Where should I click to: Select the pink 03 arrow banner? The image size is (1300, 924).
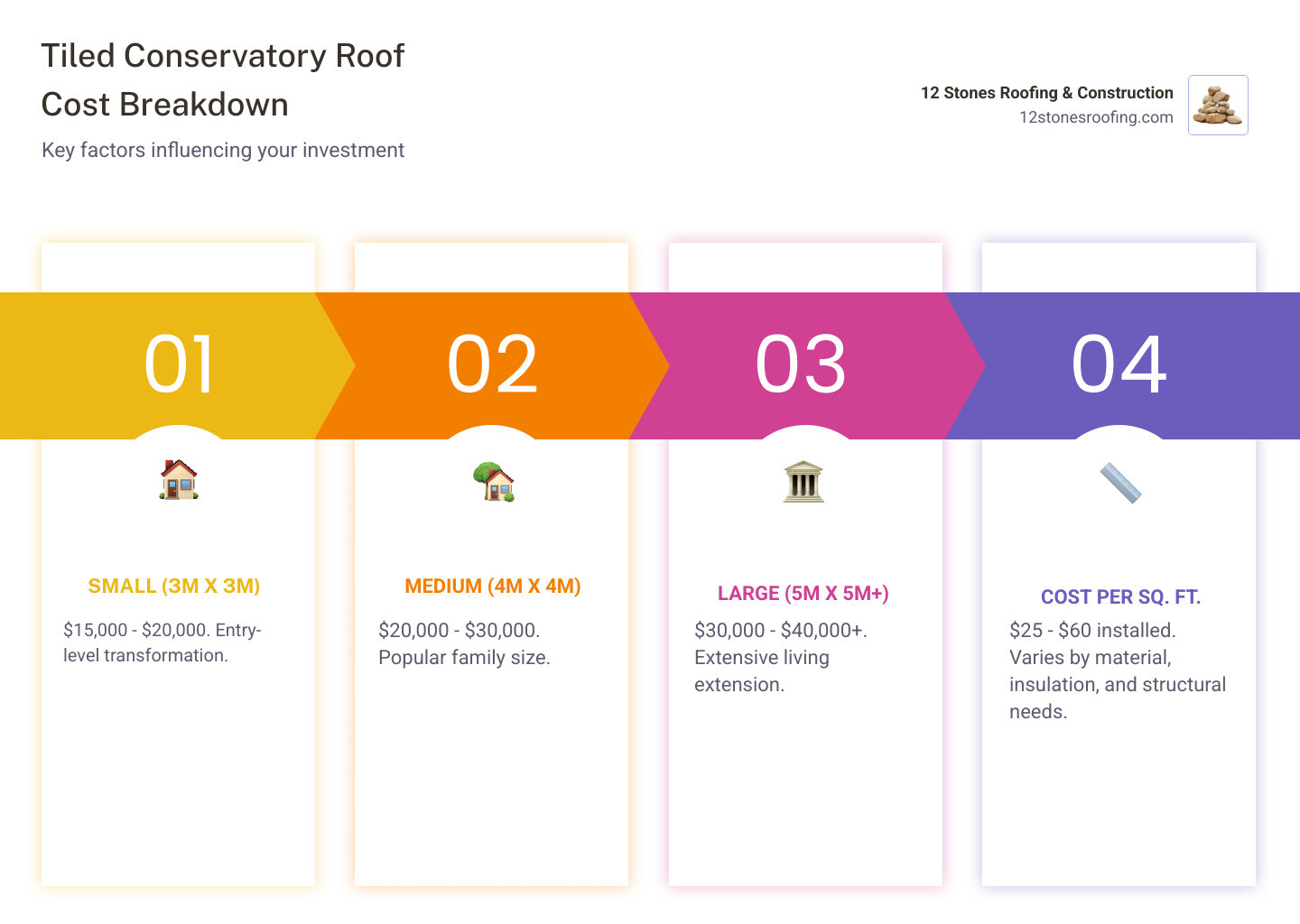pos(802,365)
